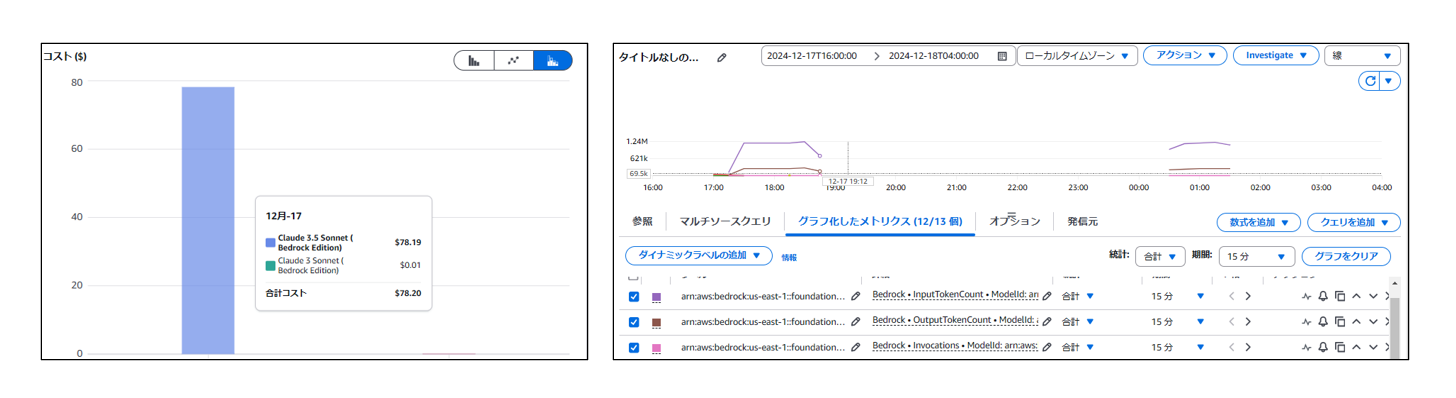Select the stacked bar cost chart view
Screen dimensions: 1456x398
[x=553, y=60]
